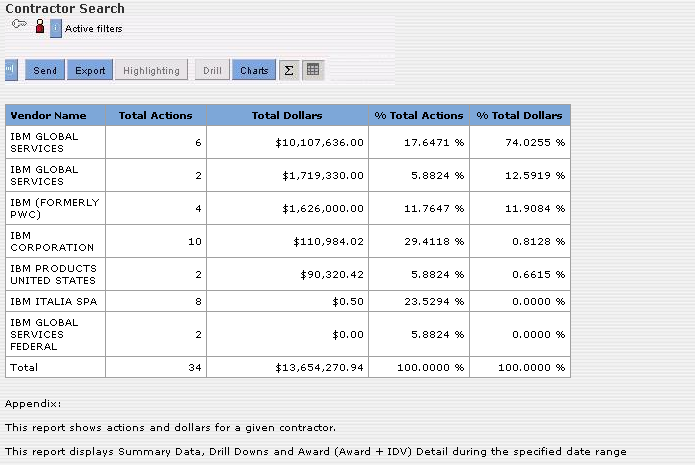Click the Export button

click(x=90, y=70)
